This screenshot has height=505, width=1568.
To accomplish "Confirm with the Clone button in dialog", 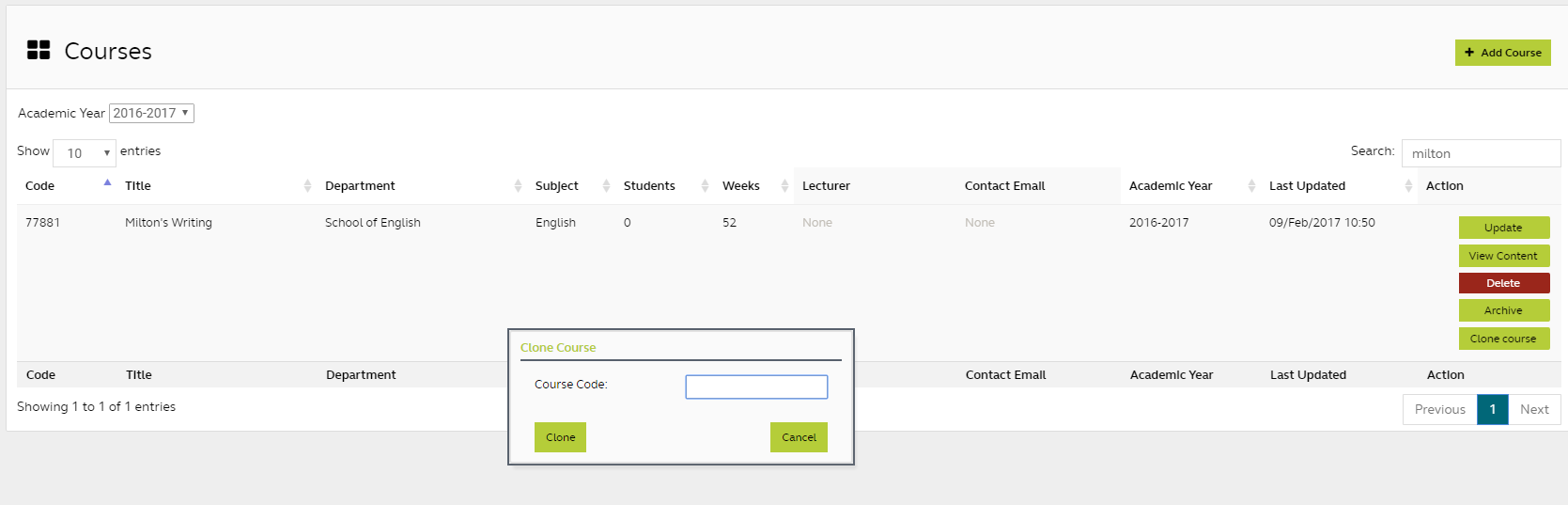I will (560, 437).
